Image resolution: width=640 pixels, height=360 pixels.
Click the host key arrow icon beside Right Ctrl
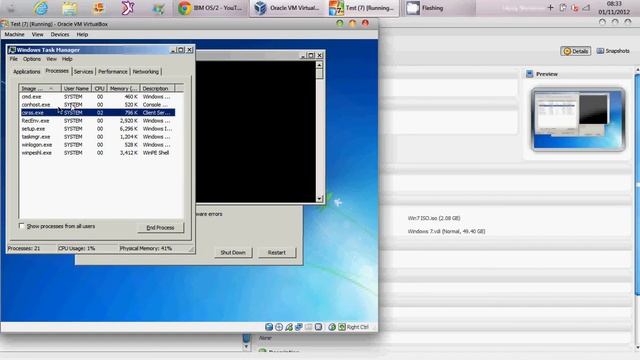(x=342, y=327)
